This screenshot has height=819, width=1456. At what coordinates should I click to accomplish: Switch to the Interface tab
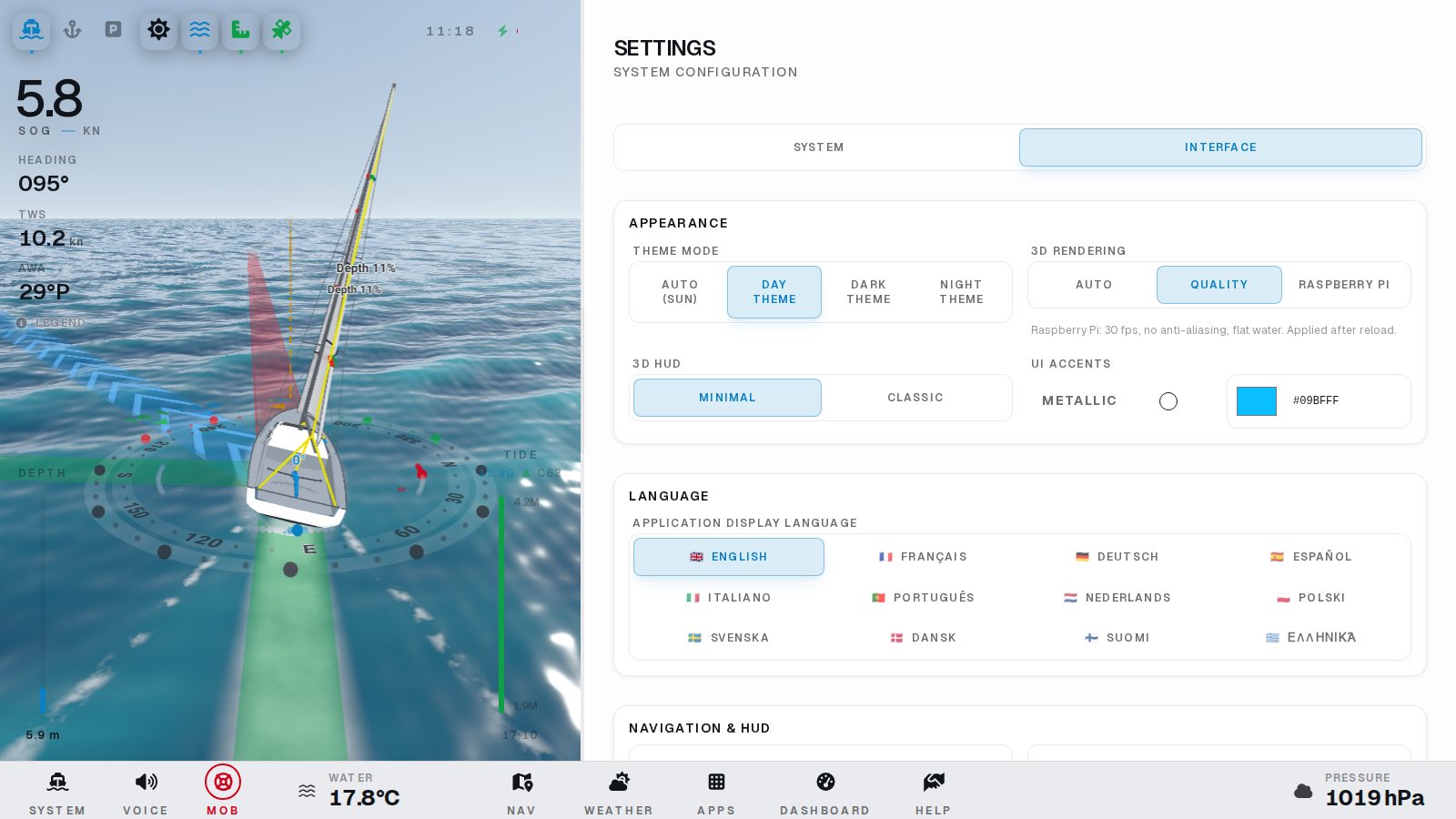pos(1220,147)
